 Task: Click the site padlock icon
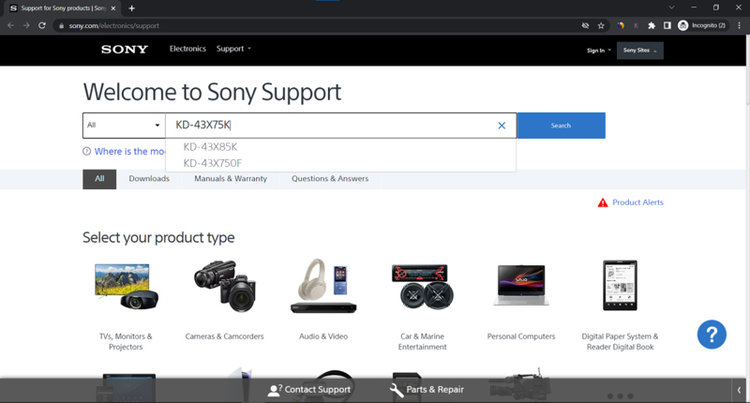(61, 26)
